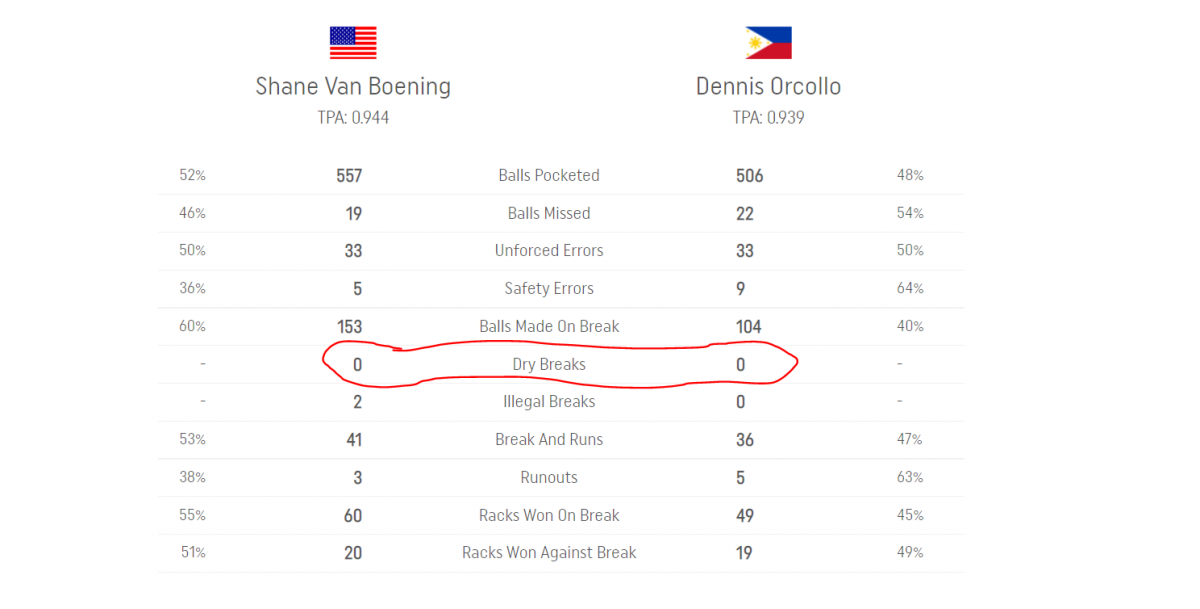Click the Balls Pocketed stat label

coord(549,176)
